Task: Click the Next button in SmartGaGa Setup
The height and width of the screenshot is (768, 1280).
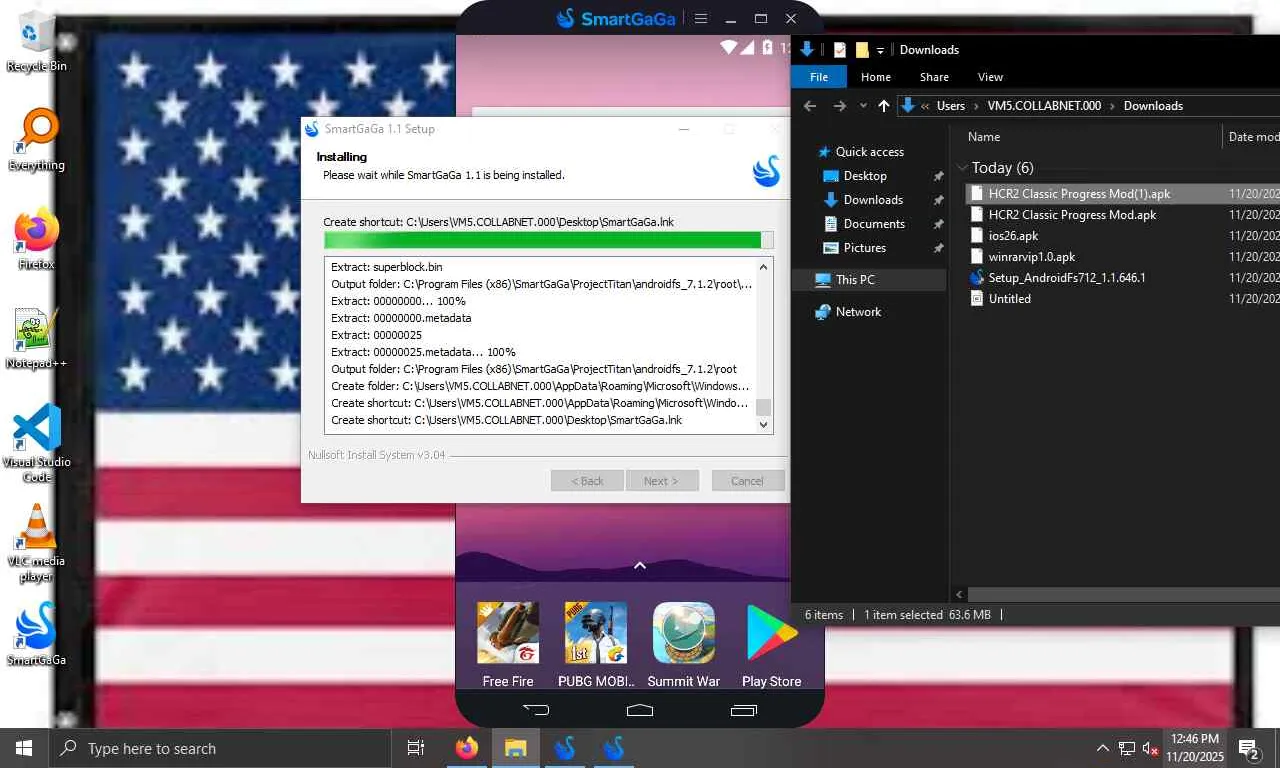Action: tap(661, 481)
